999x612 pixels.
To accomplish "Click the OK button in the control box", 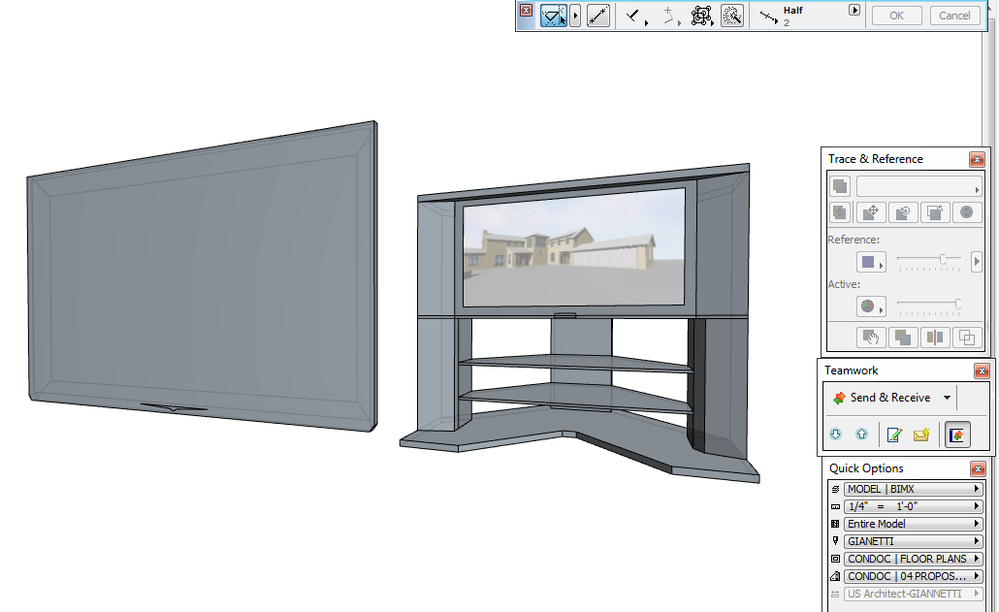I will click(x=896, y=15).
